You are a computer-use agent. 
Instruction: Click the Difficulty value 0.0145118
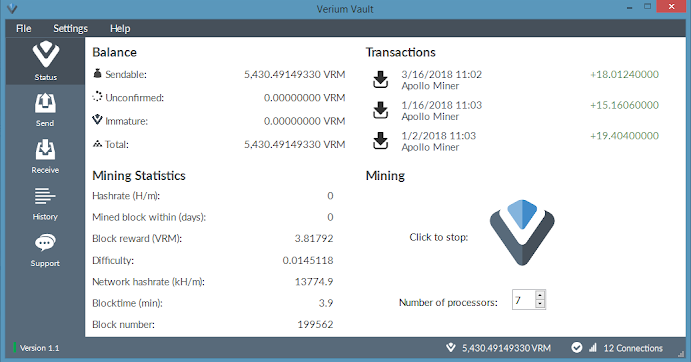point(308,260)
